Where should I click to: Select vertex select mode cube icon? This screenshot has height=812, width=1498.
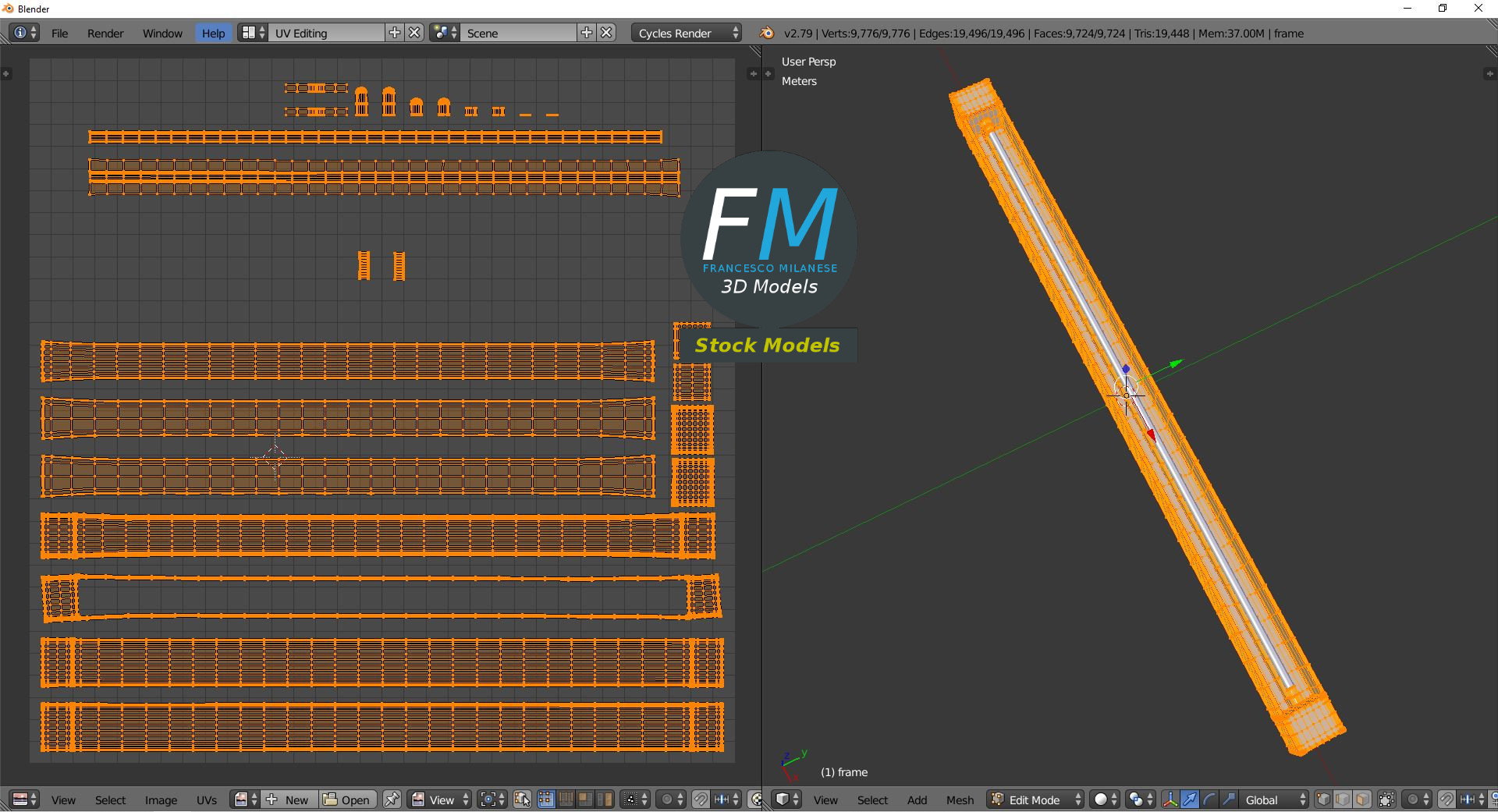click(x=1323, y=800)
